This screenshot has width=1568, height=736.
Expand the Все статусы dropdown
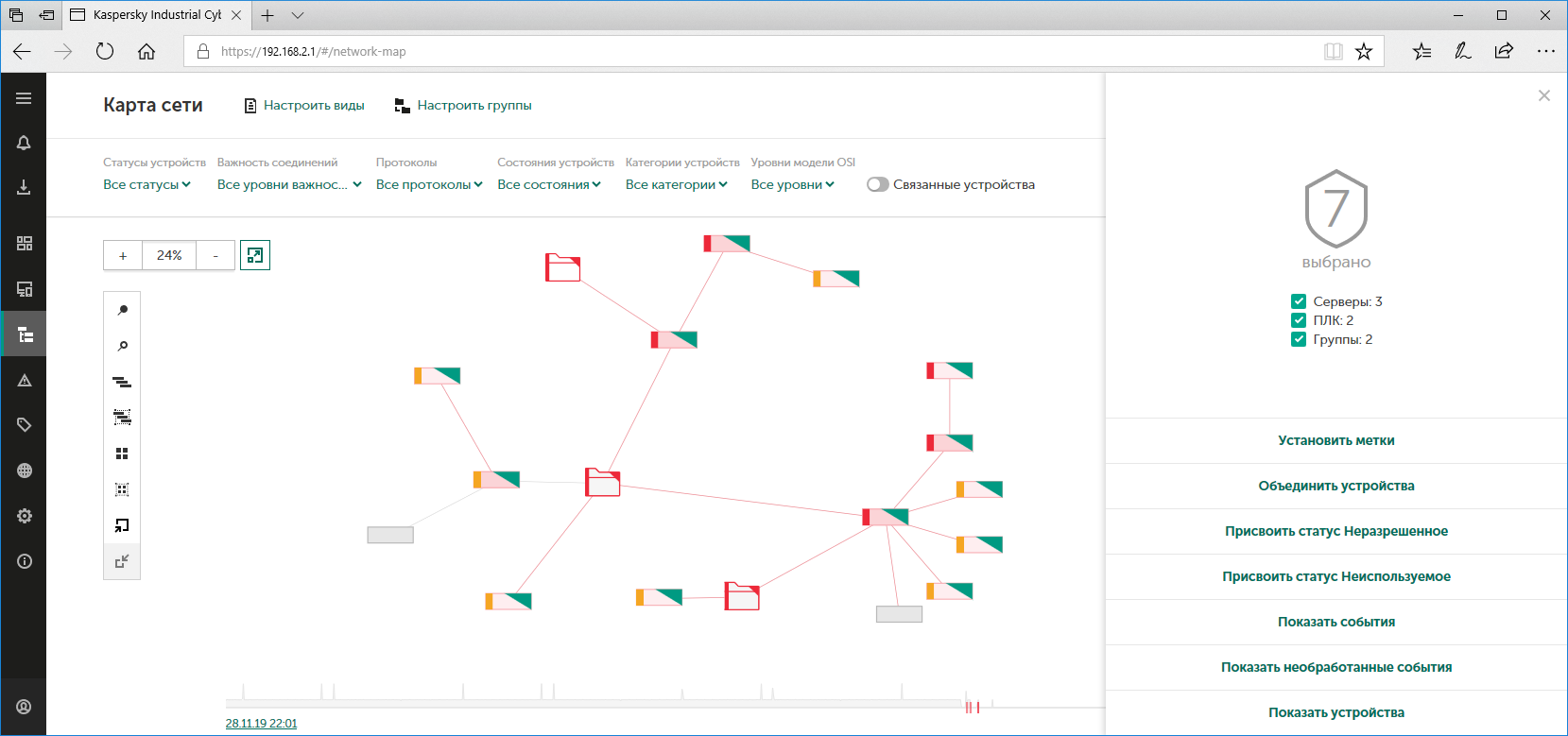(146, 184)
